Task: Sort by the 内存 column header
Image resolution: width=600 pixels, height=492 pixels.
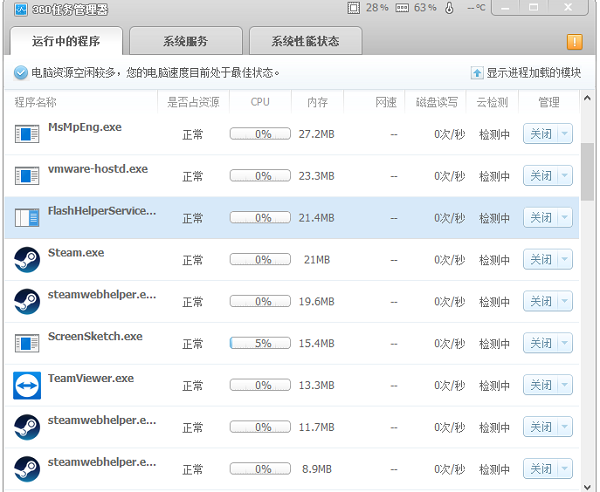Action: tap(317, 102)
